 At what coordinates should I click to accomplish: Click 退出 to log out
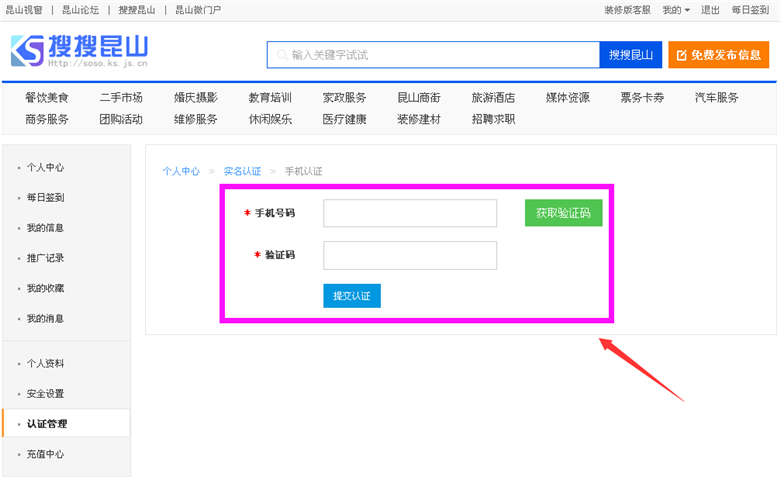pos(710,10)
